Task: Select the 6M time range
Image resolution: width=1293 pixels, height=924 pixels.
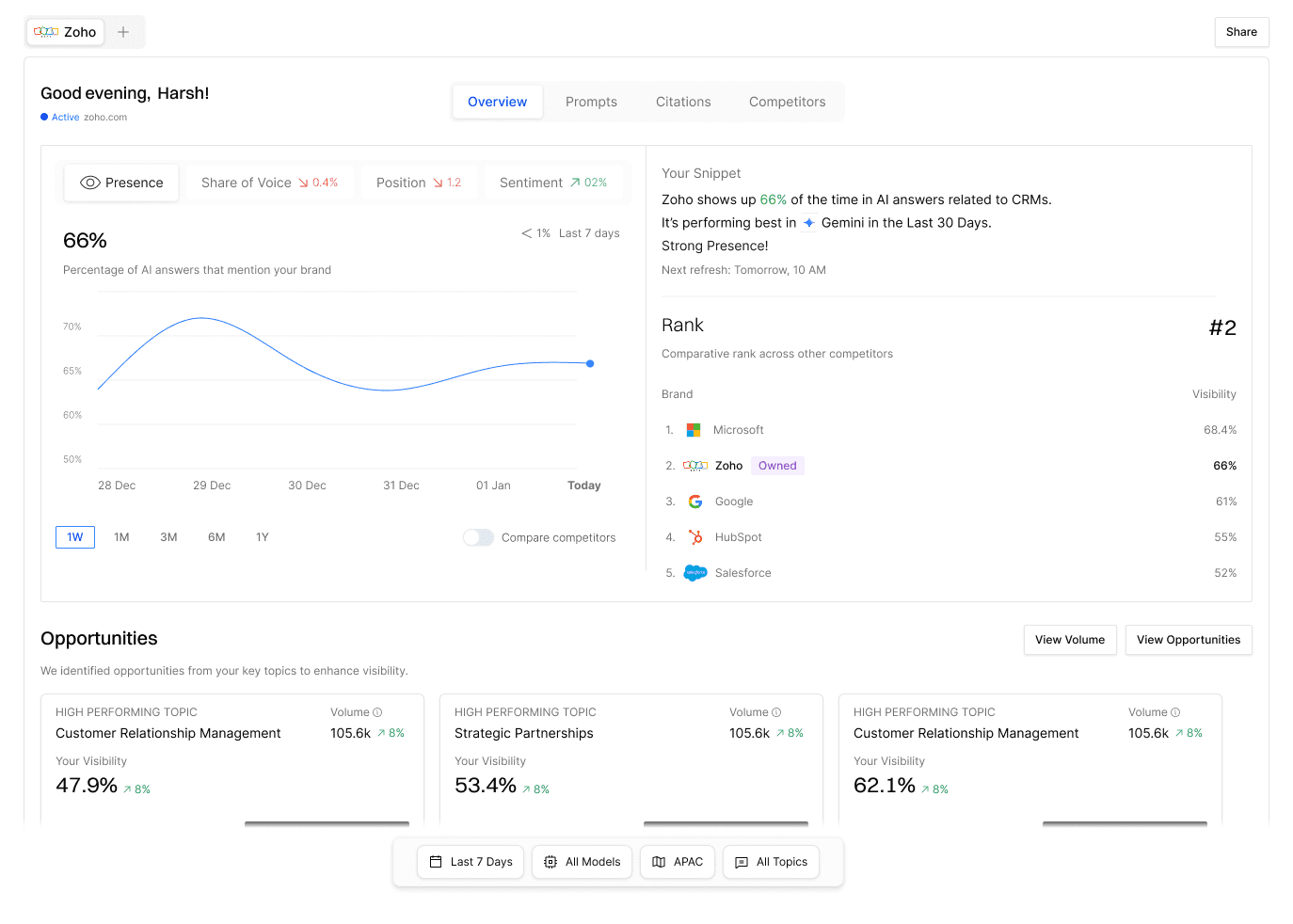Action: click(x=216, y=537)
